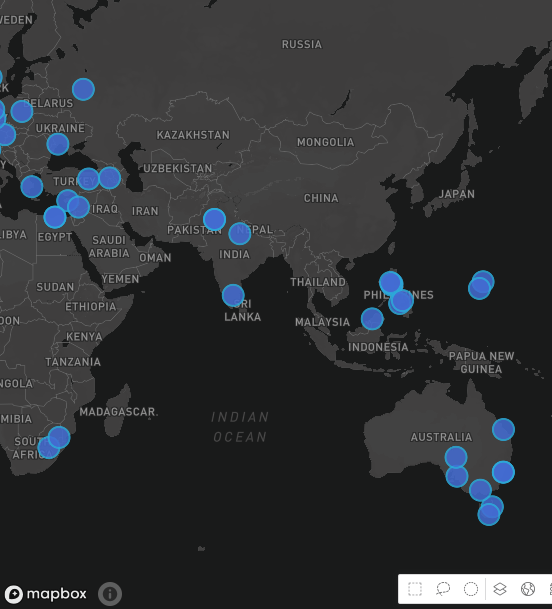Pick the marker just above the Egypt label
The height and width of the screenshot is (609, 552).
click(55, 217)
